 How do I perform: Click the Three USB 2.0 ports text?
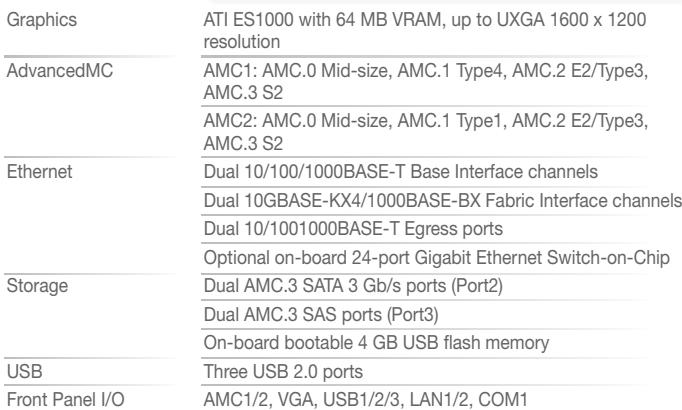283,372
